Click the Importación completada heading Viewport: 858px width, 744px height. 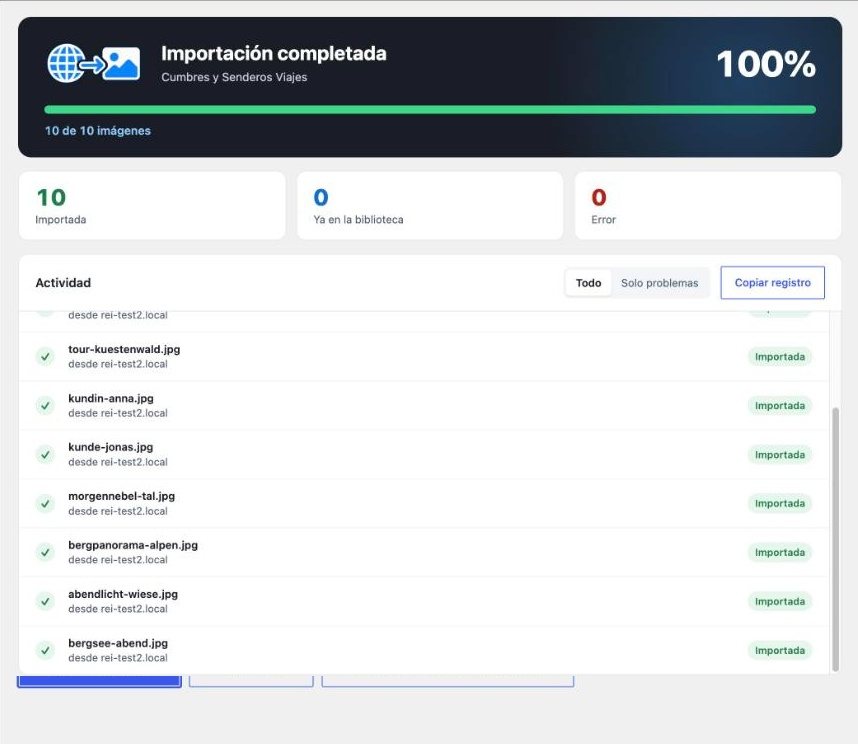[274, 54]
